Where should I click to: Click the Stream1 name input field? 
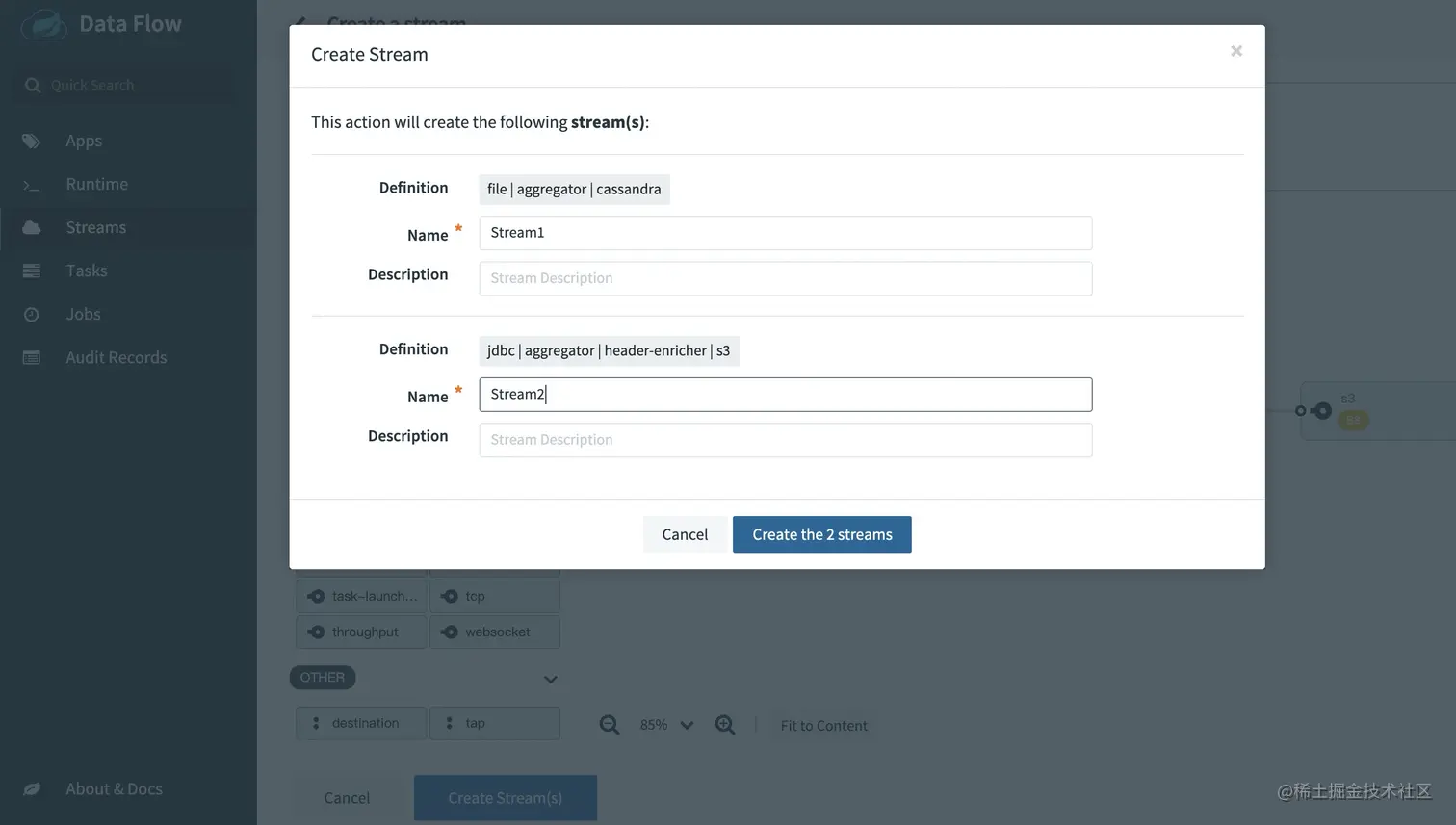[786, 233]
